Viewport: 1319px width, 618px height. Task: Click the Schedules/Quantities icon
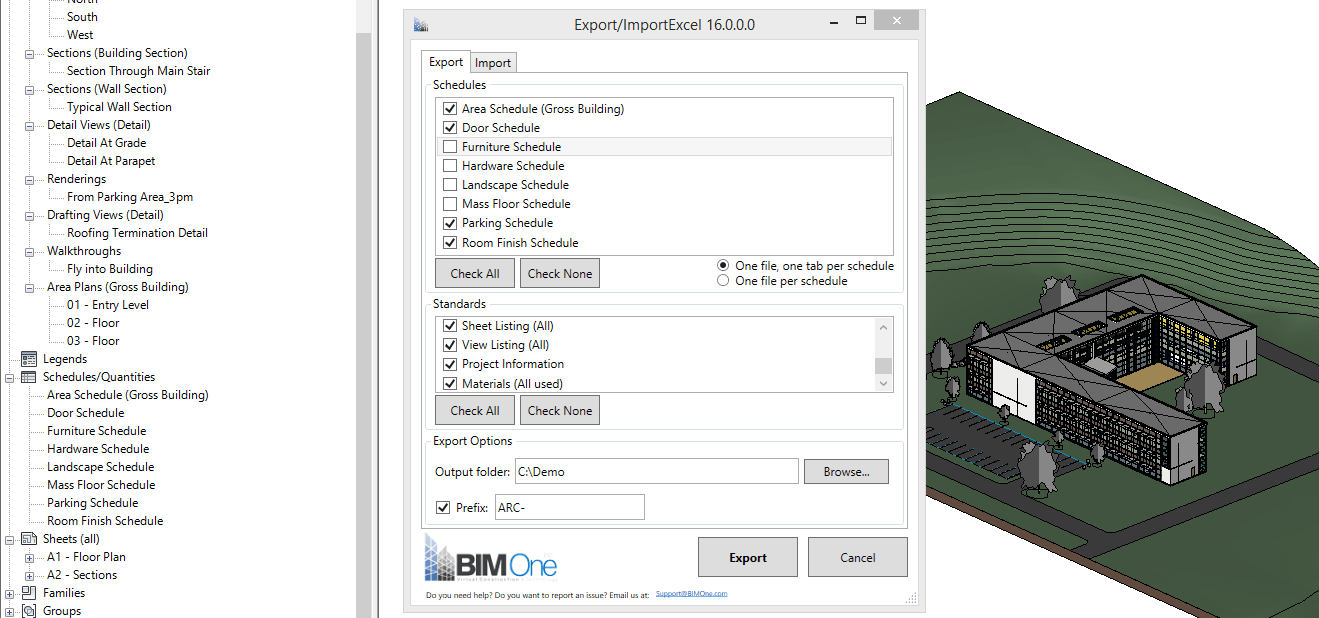pos(27,376)
